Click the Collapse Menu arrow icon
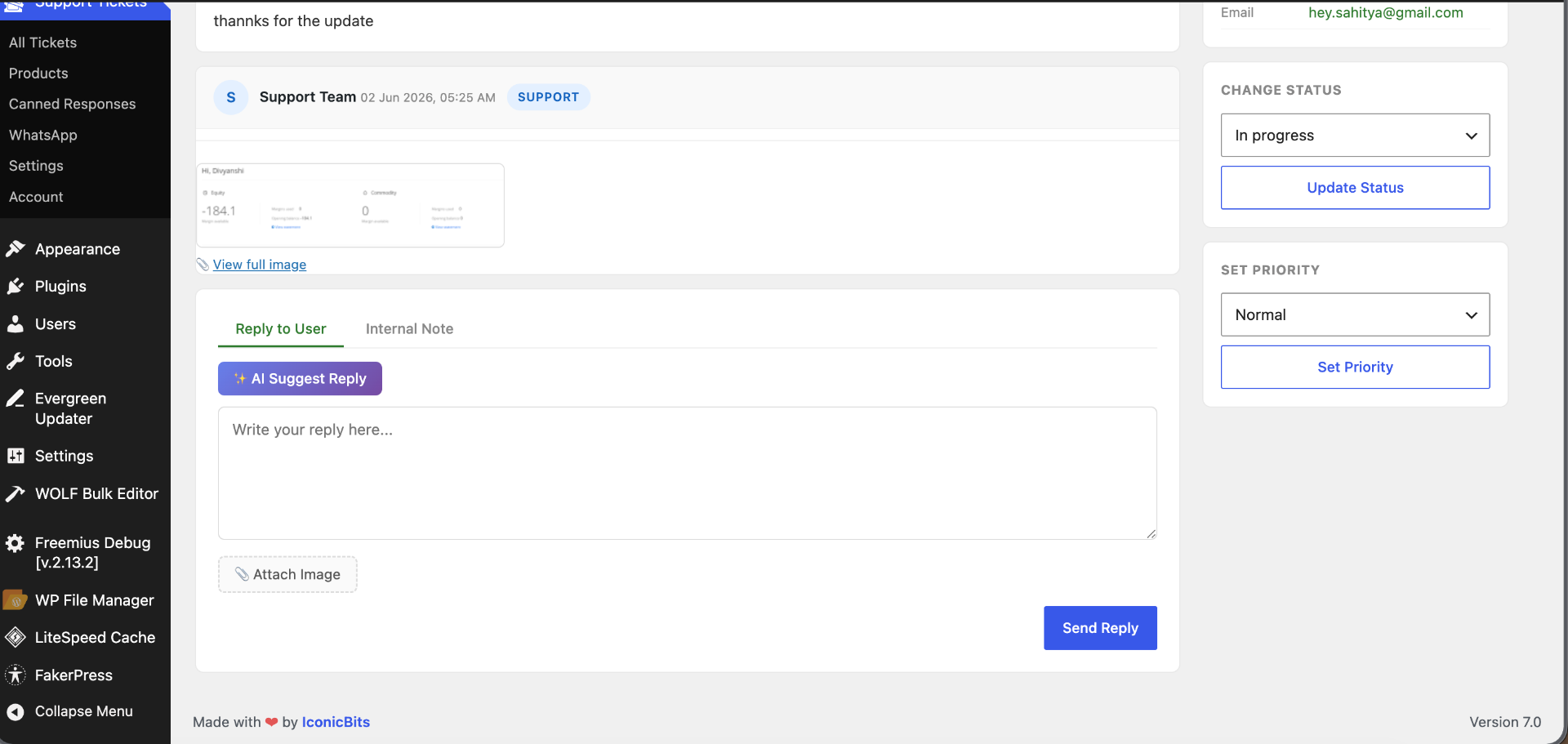 point(16,712)
